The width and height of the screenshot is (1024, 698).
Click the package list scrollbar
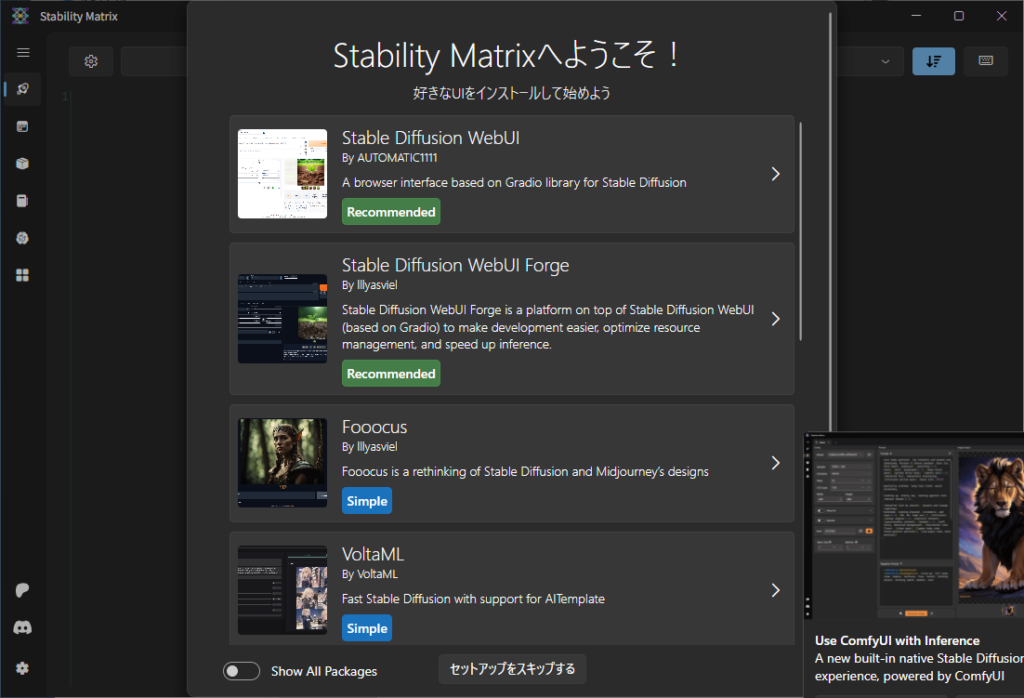pos(800,231)
